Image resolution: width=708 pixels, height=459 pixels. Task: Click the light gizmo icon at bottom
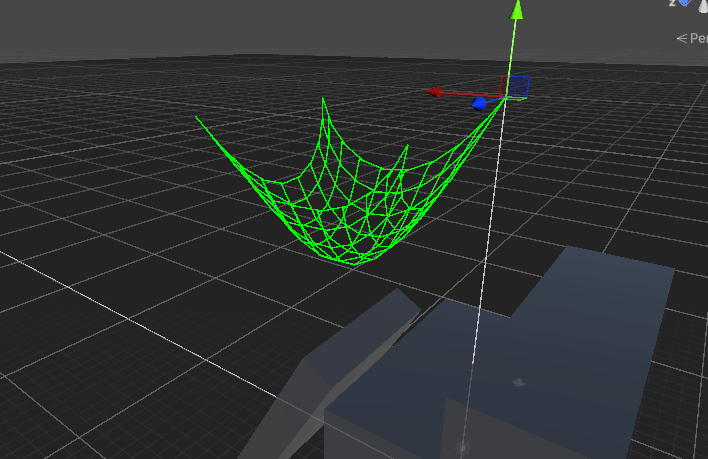(x=462, y=447)
